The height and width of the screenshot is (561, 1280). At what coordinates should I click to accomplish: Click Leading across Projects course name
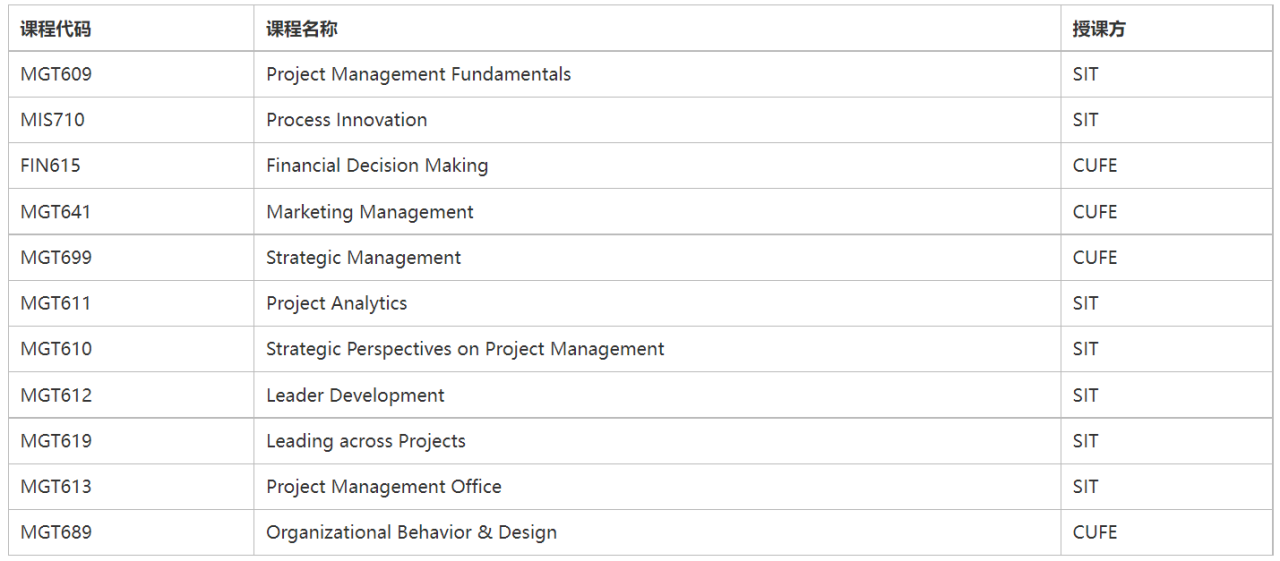pyautogui.click(x=365, y=441)
